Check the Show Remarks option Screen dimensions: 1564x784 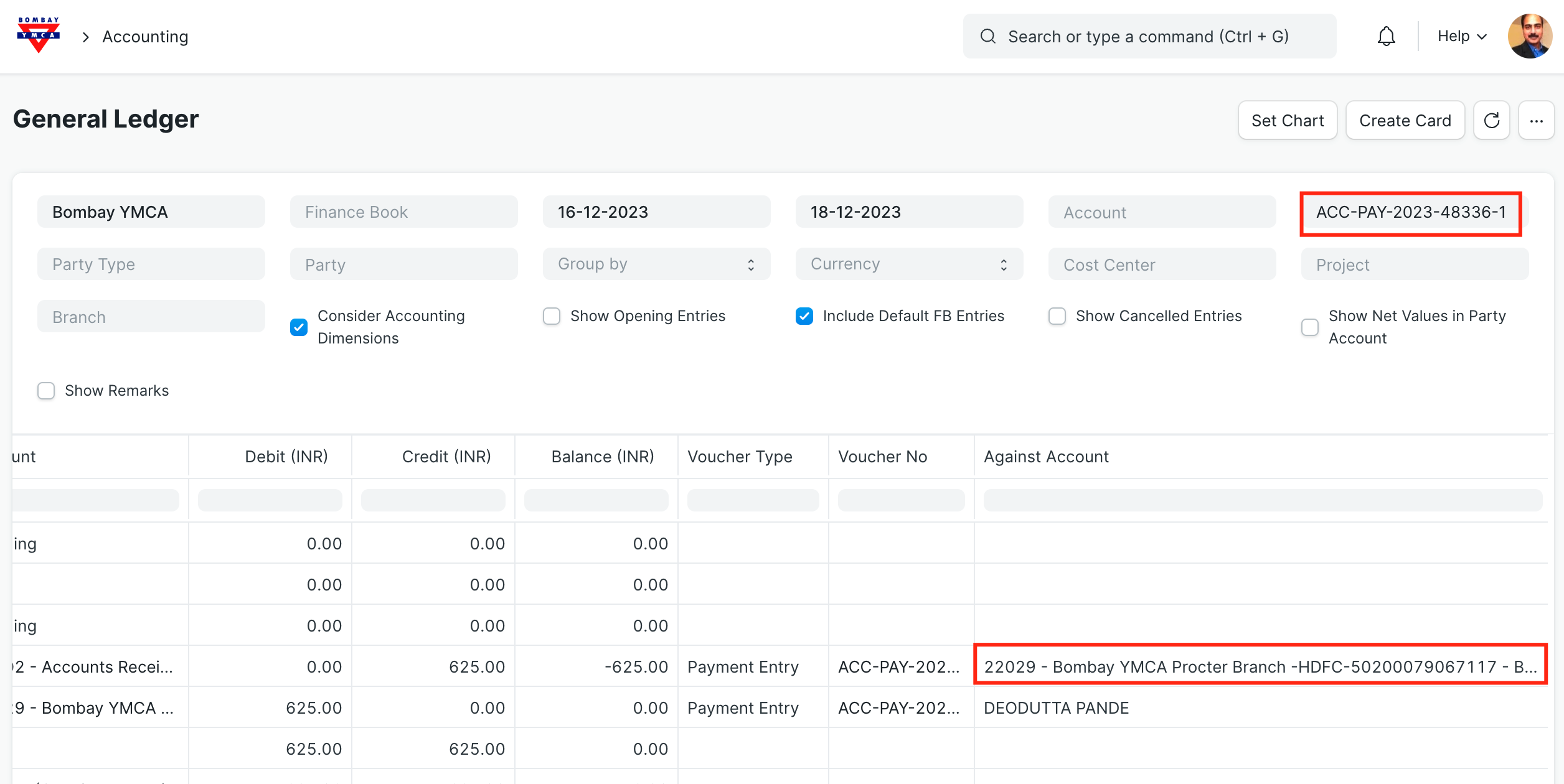click(46, 391)
